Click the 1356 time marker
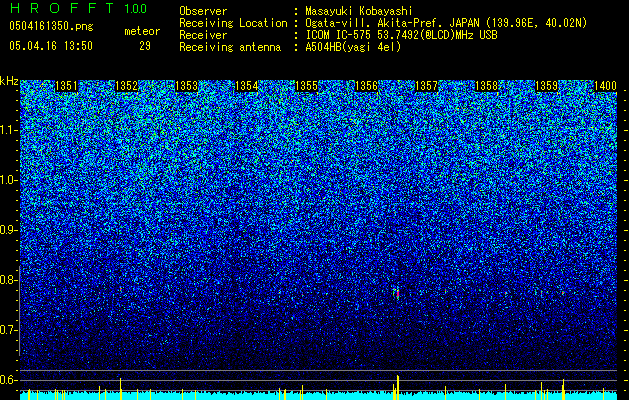The image size is (629, 400). (x=366, y=86)
